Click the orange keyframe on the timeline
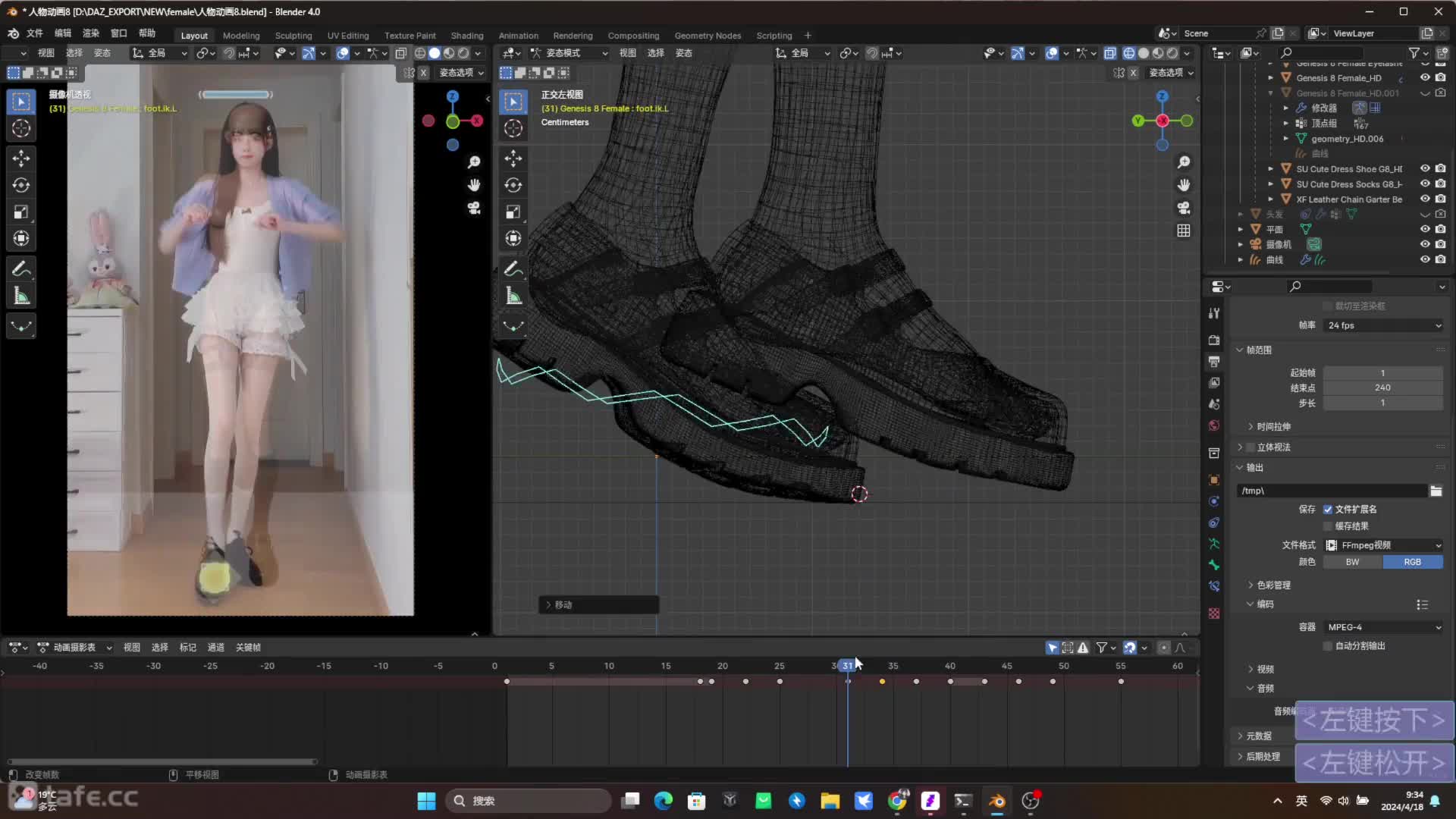This screenshot has height=819, width=1456. [x=882, y=682]
